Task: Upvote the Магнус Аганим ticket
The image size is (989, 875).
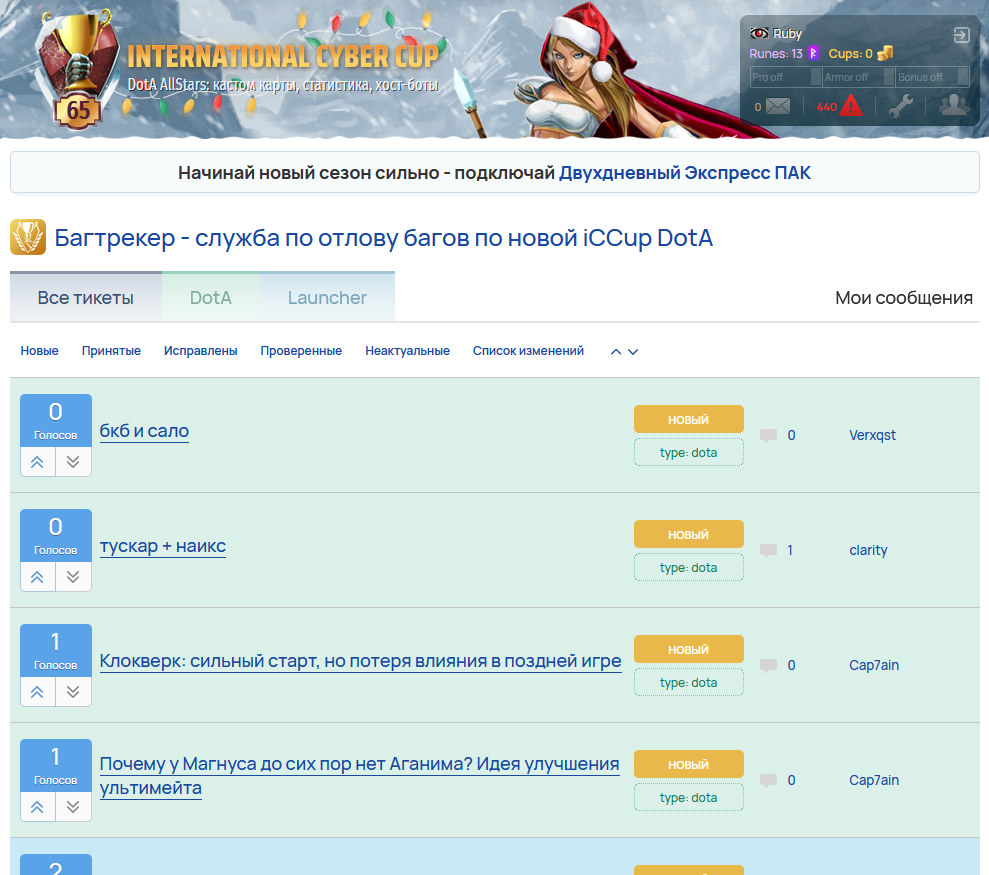Action: (37, 806)
